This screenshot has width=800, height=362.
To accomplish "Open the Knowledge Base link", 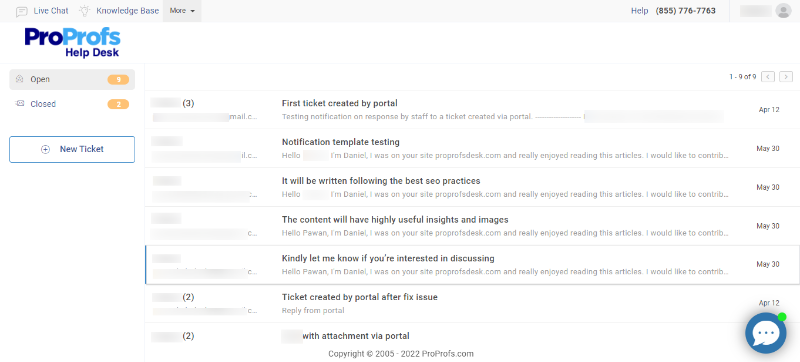I will [128, 11].
